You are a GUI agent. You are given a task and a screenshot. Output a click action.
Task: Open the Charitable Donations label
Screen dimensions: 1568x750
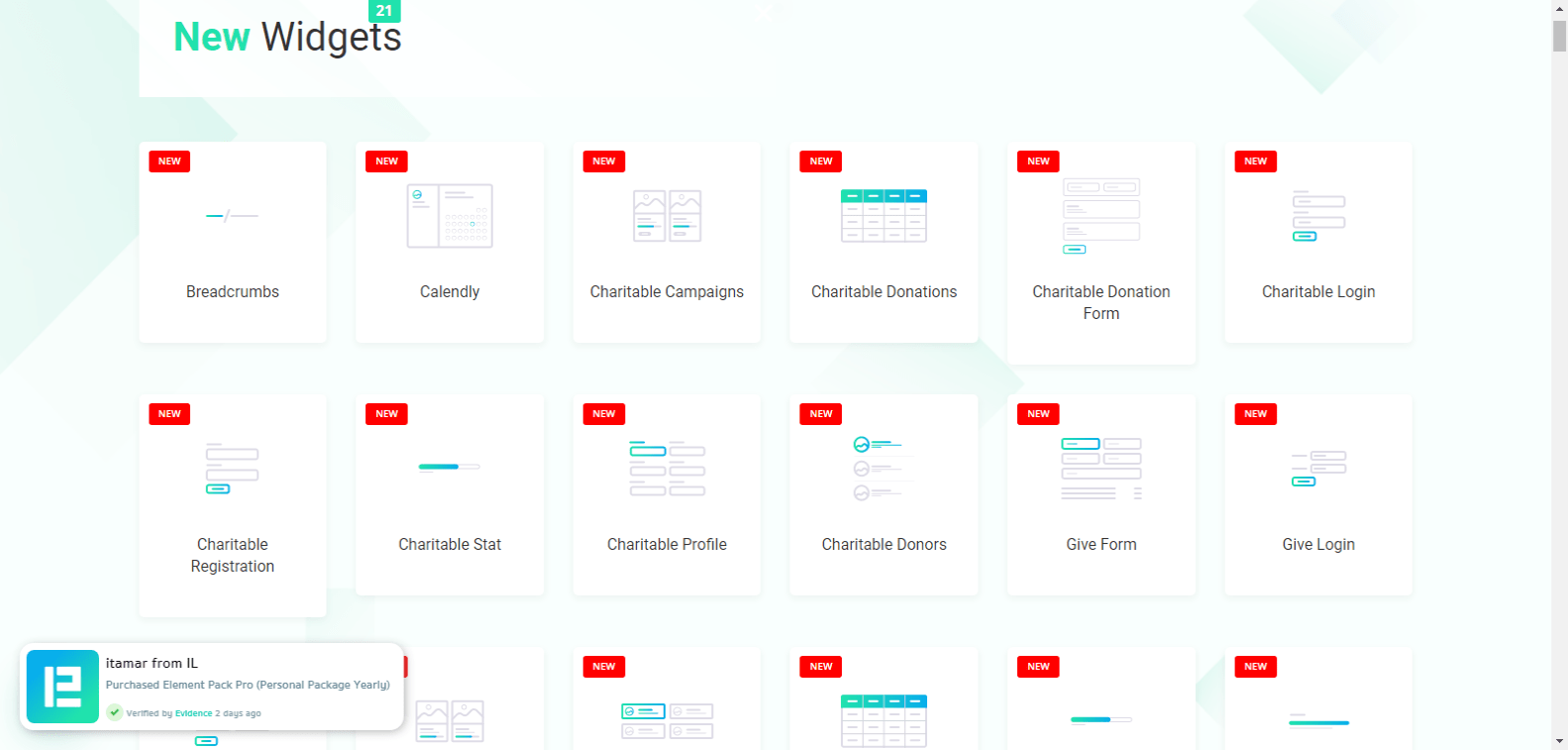pos(884,291)
